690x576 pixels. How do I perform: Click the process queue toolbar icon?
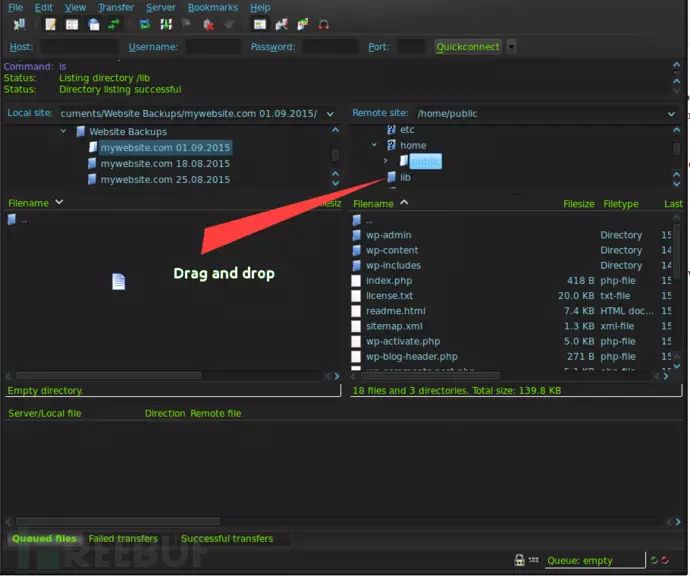point(166,25)
